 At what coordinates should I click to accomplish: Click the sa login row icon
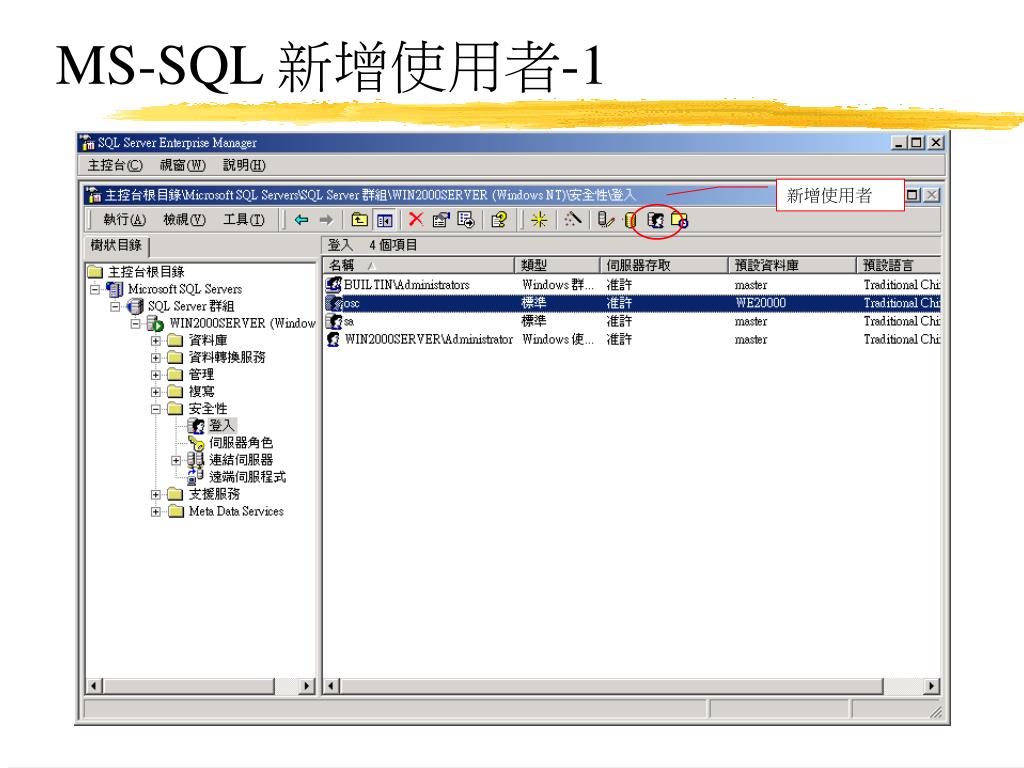(334, 321)
